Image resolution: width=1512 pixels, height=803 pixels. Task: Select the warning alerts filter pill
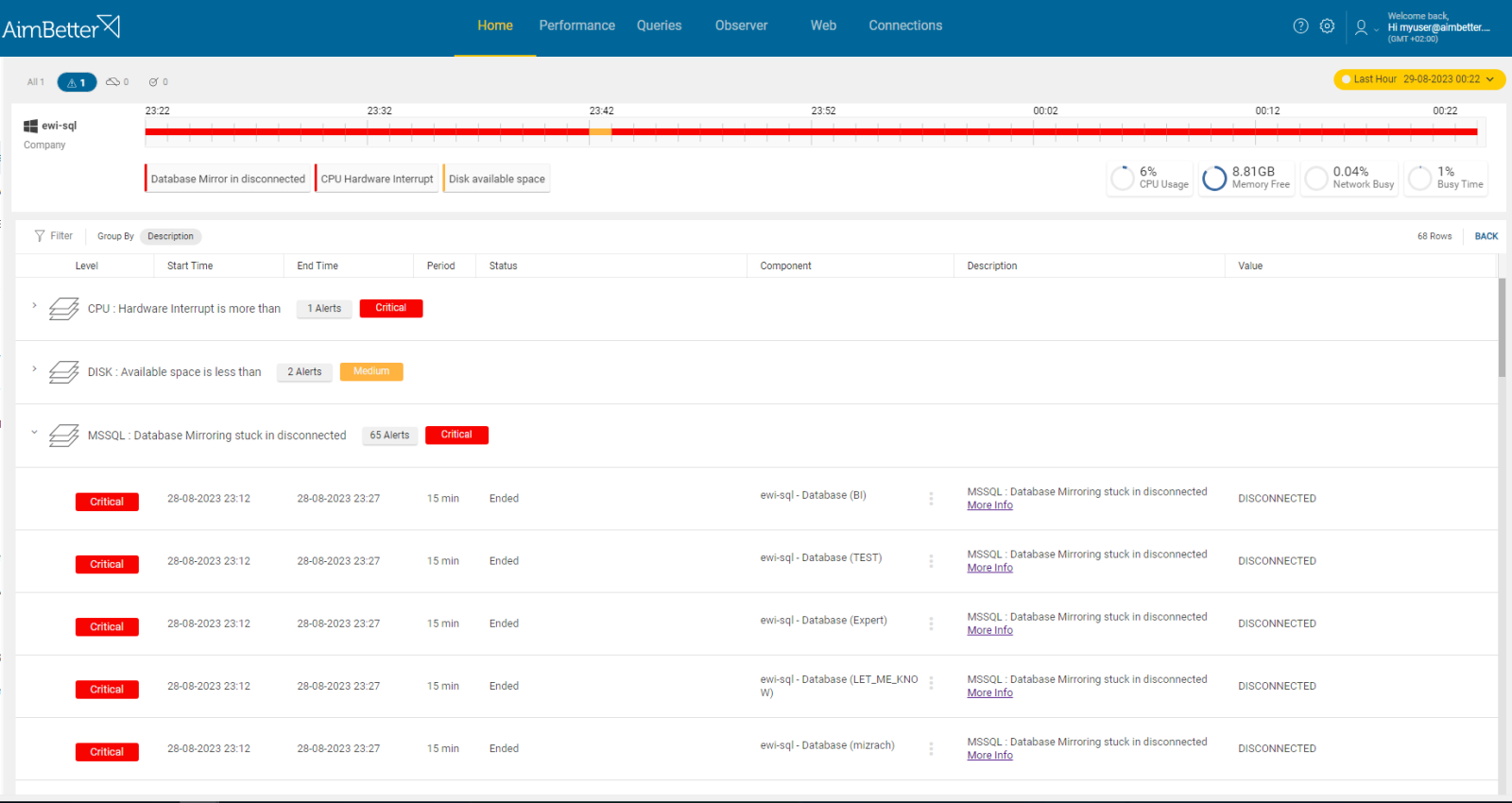coord(77,82)
